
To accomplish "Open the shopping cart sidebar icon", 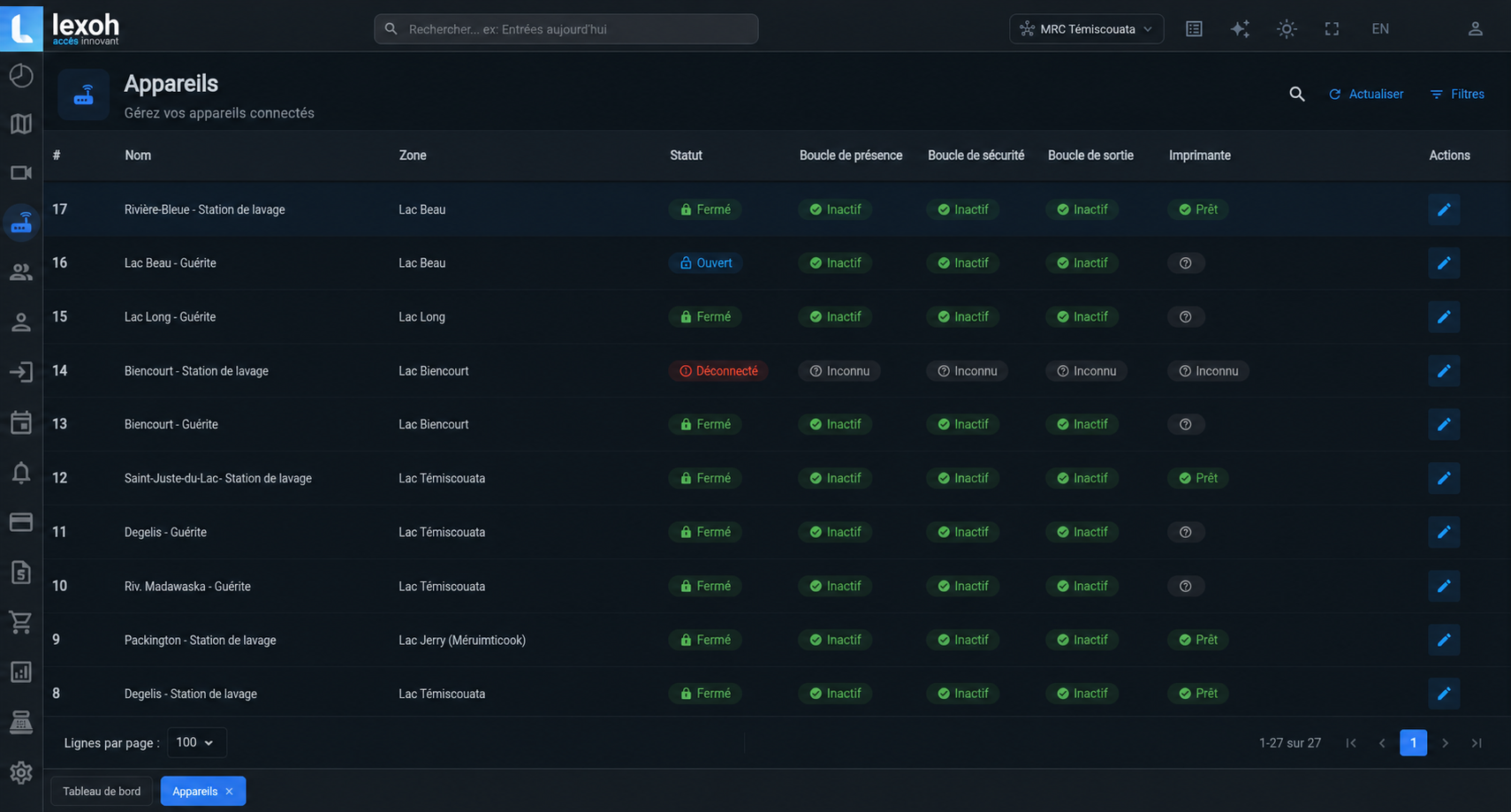I will (x=21, y=622).
